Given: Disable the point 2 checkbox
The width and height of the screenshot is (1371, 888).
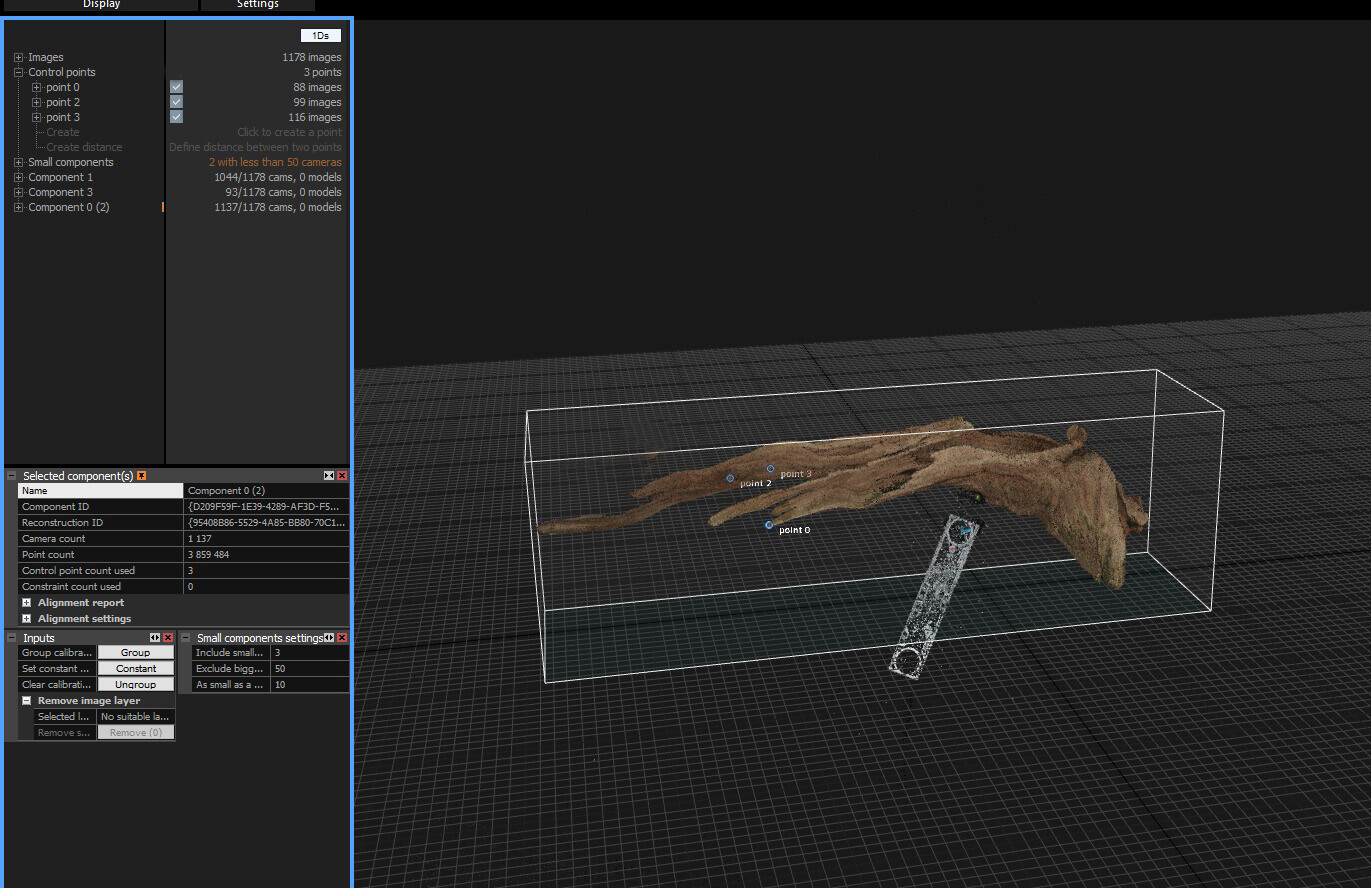Looking at the screenshot, I should tap(176, 101).
